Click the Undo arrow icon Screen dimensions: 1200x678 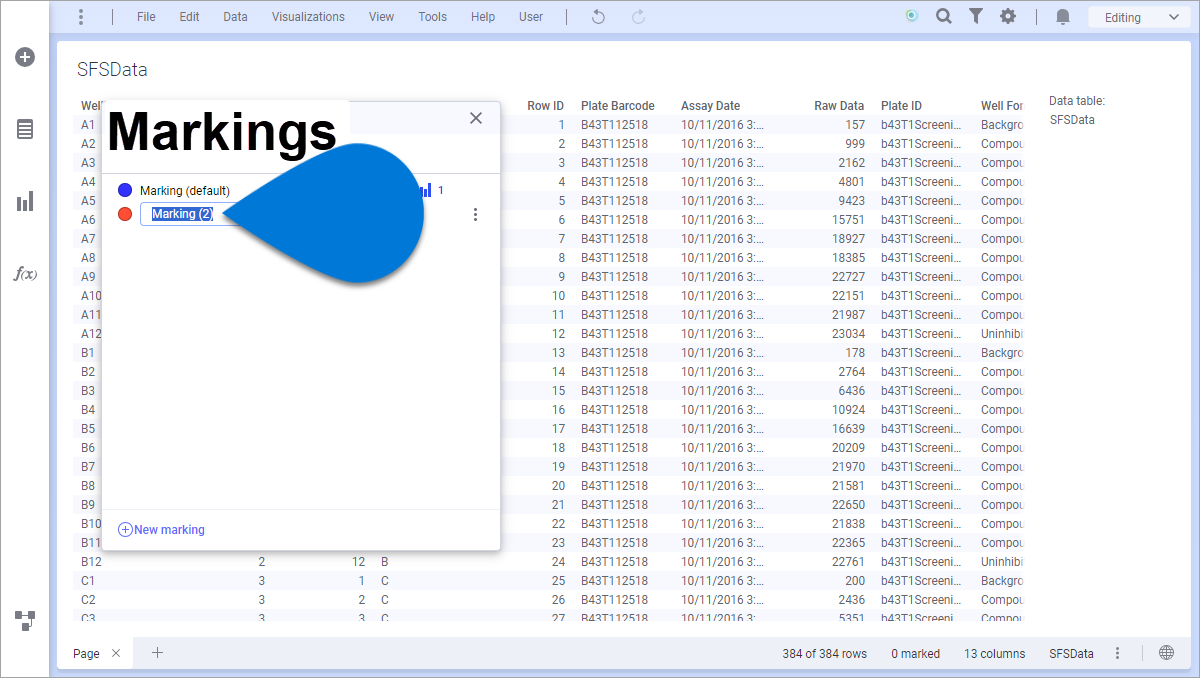[x=598, y=17]
